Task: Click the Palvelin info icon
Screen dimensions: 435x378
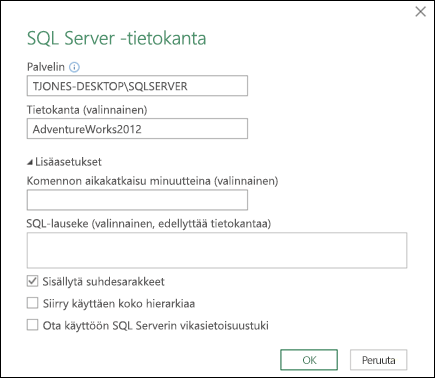Action: coord(74,67)
